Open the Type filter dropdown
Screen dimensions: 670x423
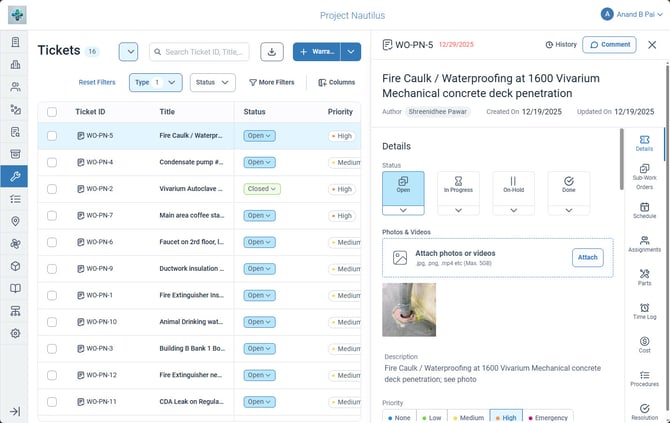(156, 82)
